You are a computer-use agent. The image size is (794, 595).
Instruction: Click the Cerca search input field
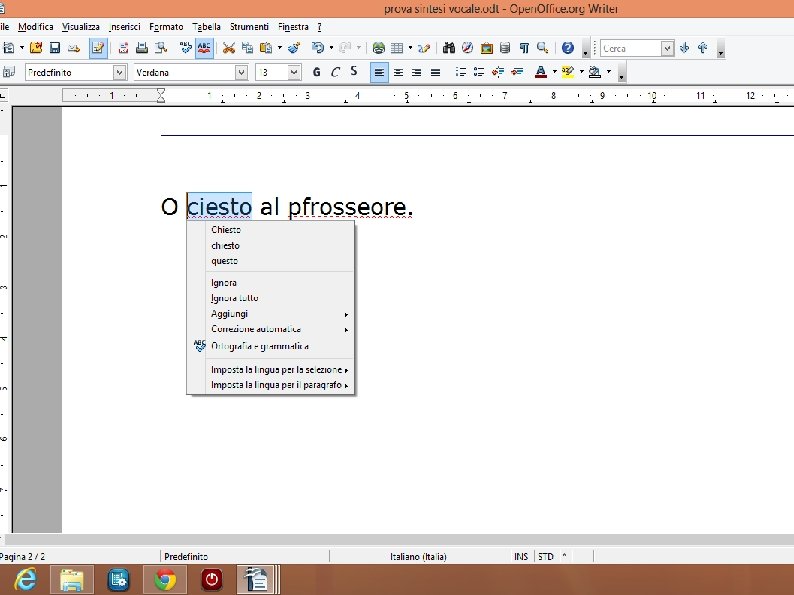pyautogui.click(x=631, y=48)
